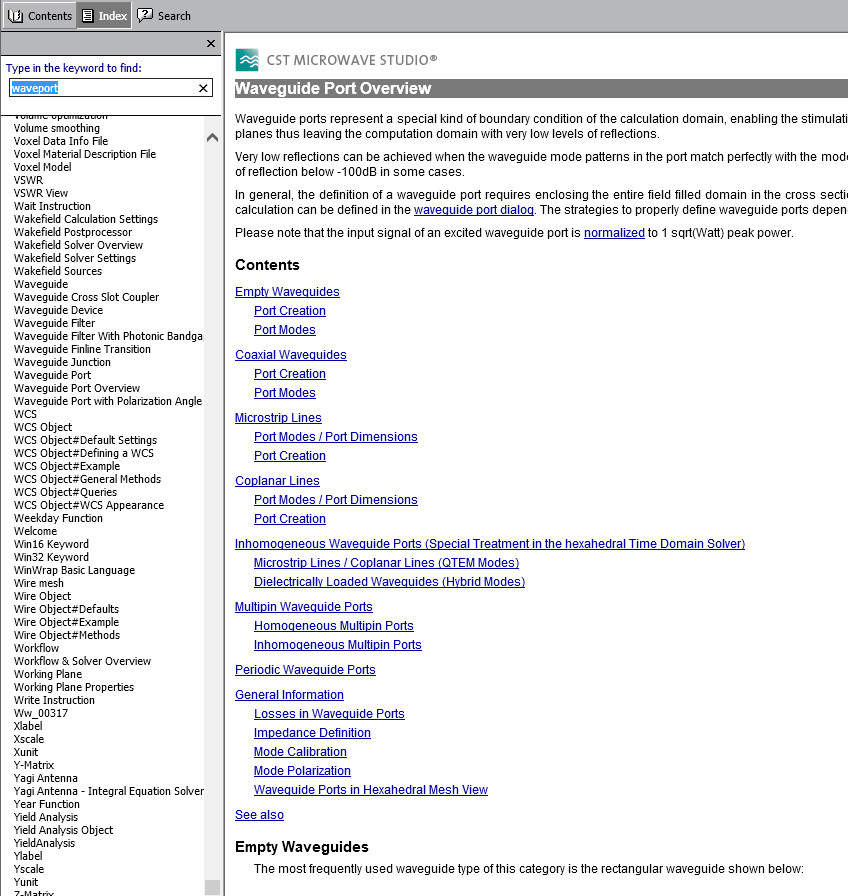Switch to the Index tab
Image resolution: width=848 pixels, height=896 pixels.
pos(105,16)
